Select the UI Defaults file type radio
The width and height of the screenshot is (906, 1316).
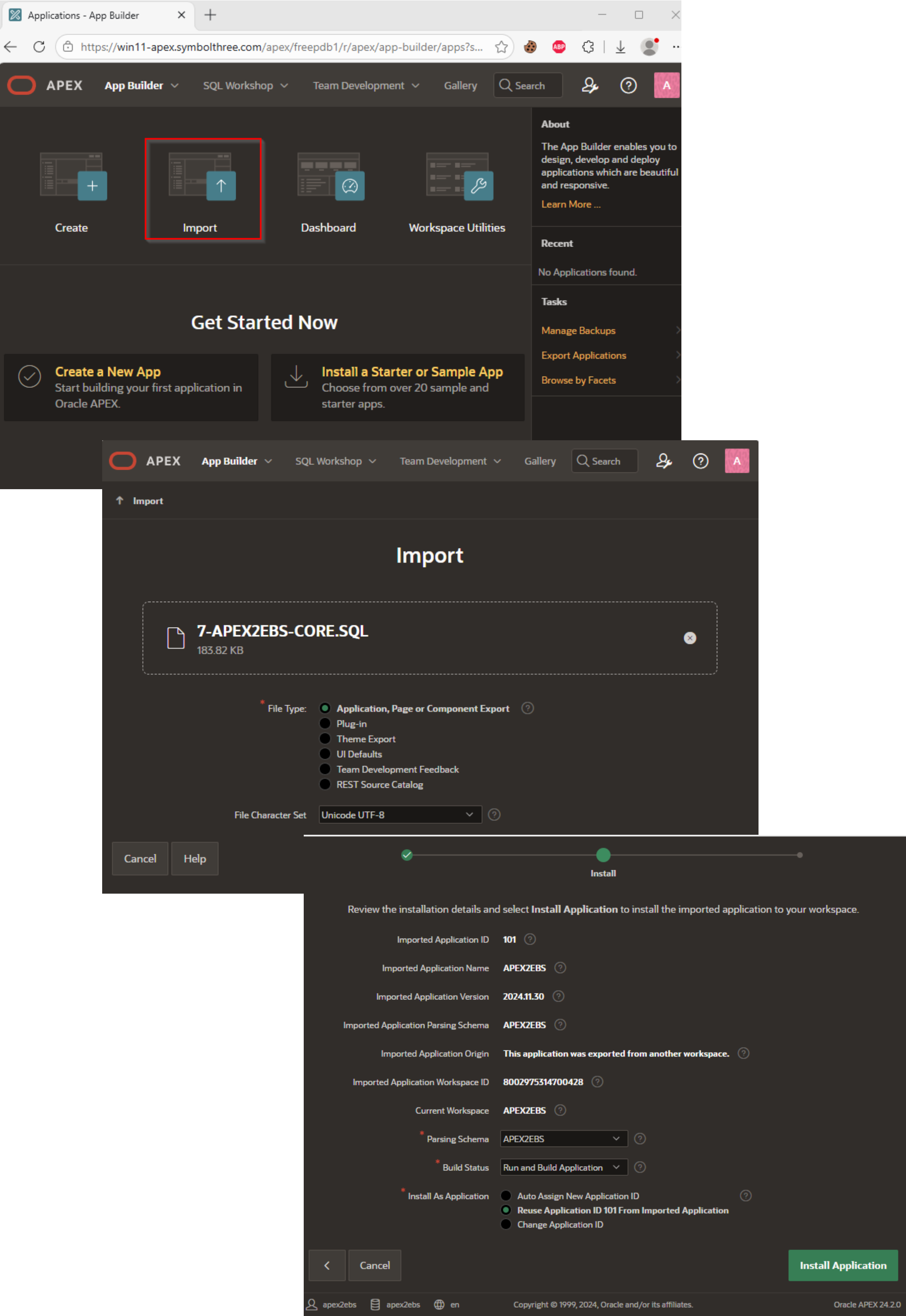325,754
